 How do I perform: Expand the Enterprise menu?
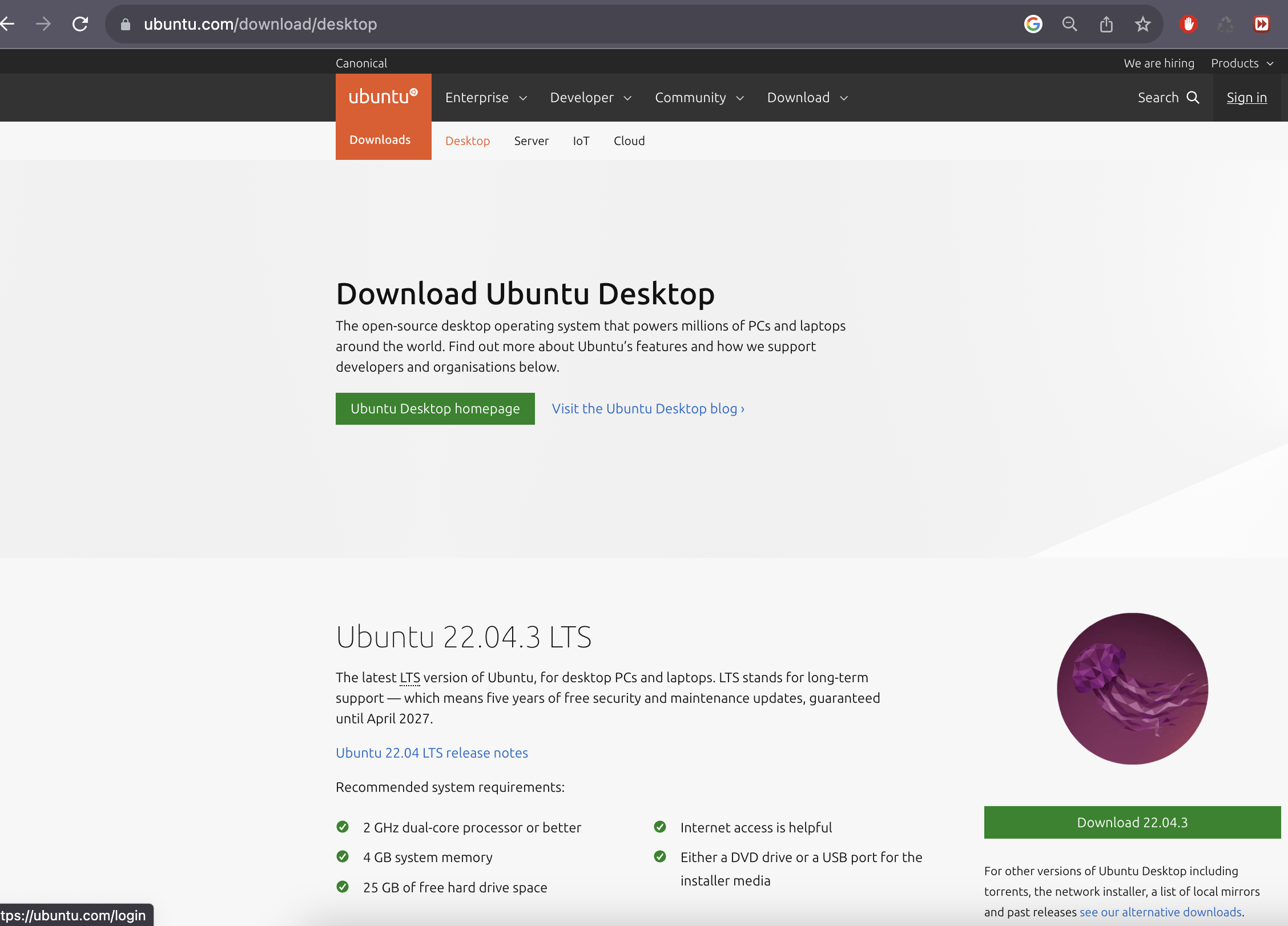pyautogui.click(x=486, y=98)
